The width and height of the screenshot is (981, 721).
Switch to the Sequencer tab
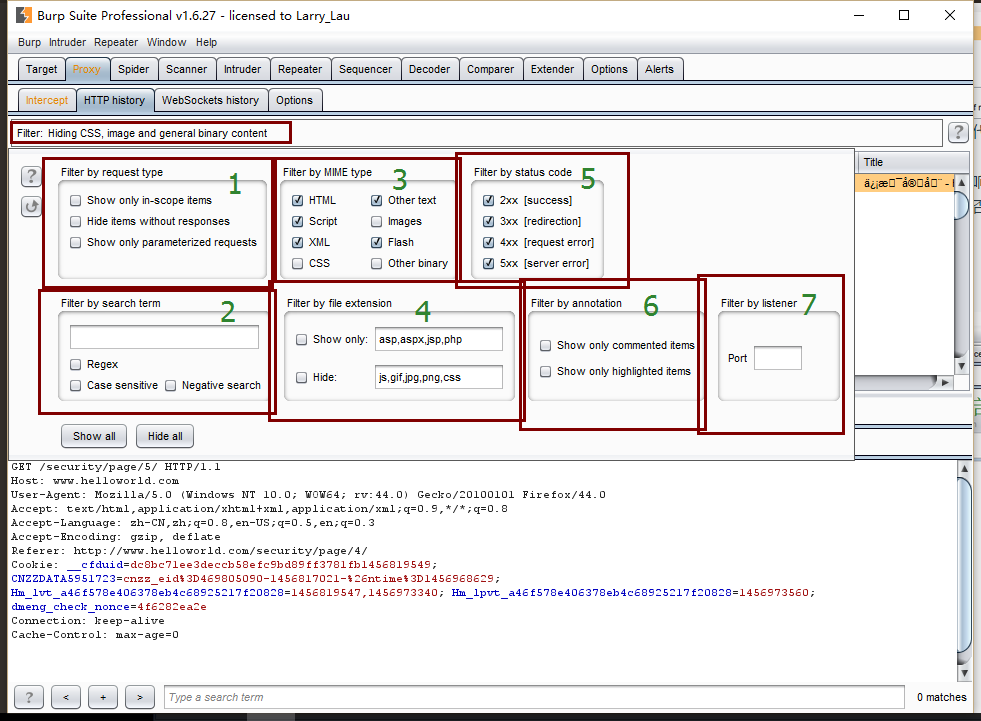tap(365, 69)
